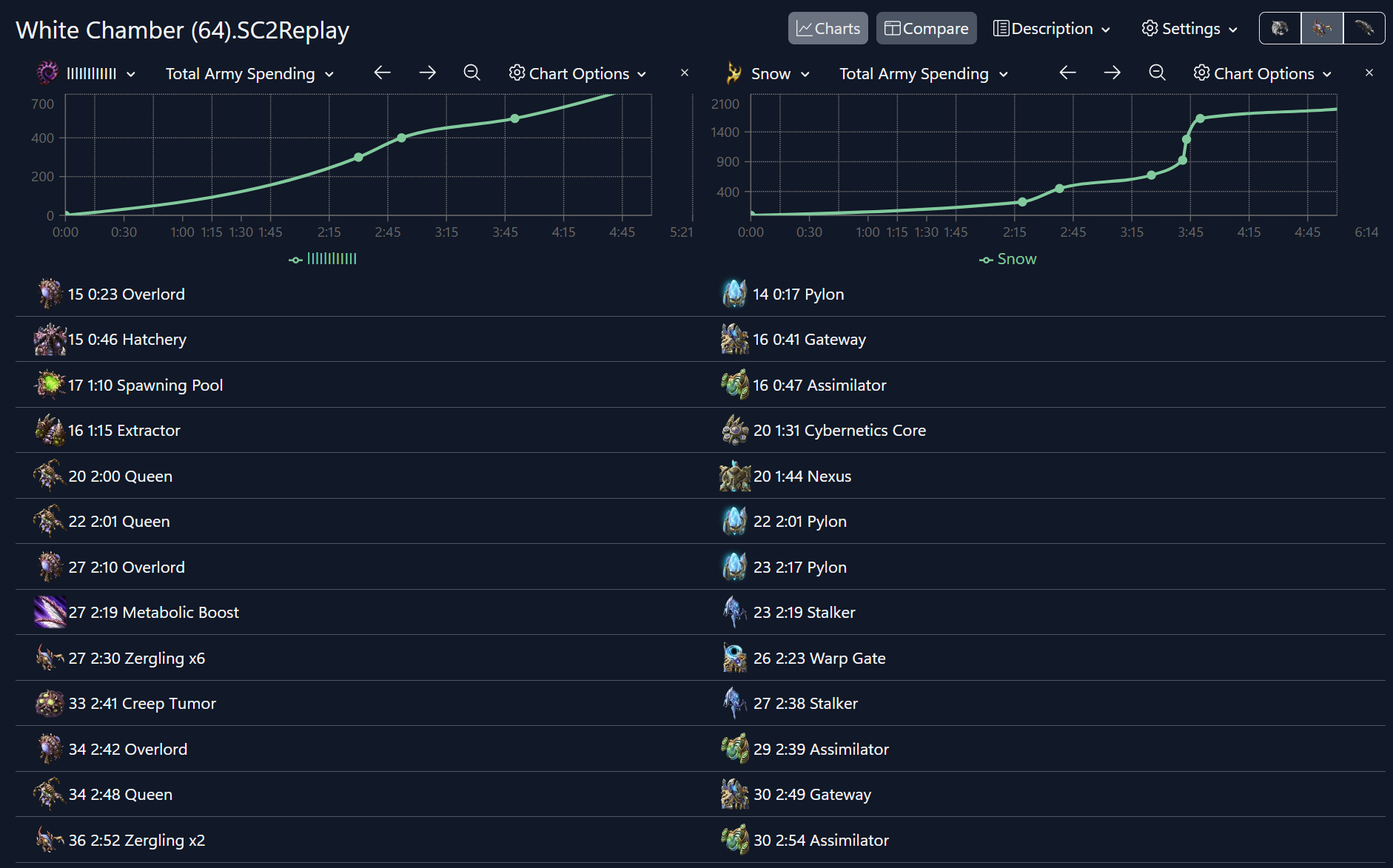Open left chart's Total Army Spending dropdown
Image resolution: width=1393 pixels, height=868 pixels.
coord(249,73)
